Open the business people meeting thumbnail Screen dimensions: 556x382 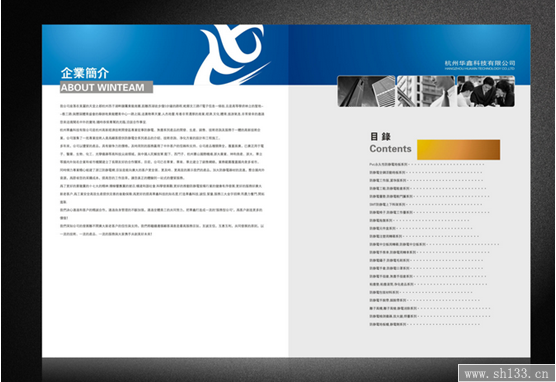(x=486, y=91)
